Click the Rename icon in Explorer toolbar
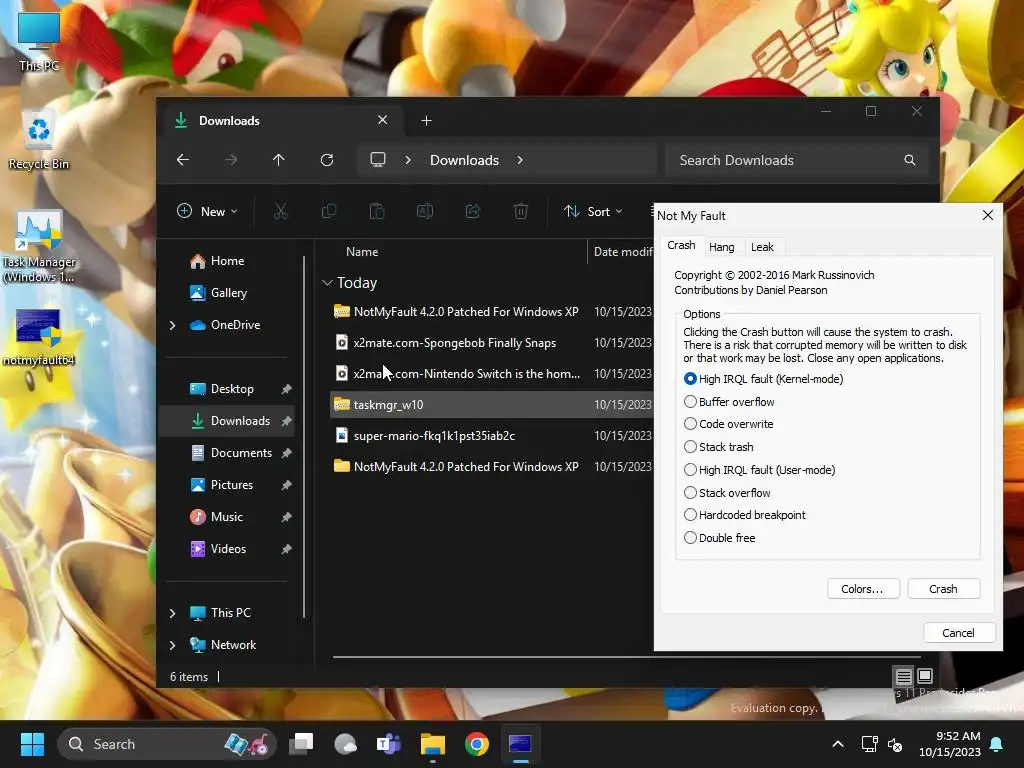Image resolution: width=1024 pixels, height=768 pixels. click(x=425, y=211)
